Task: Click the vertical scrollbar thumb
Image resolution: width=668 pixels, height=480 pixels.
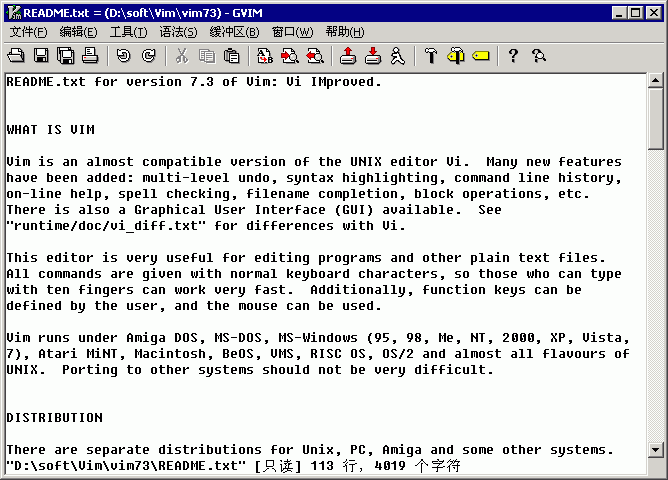Action: tap(655, 119)
